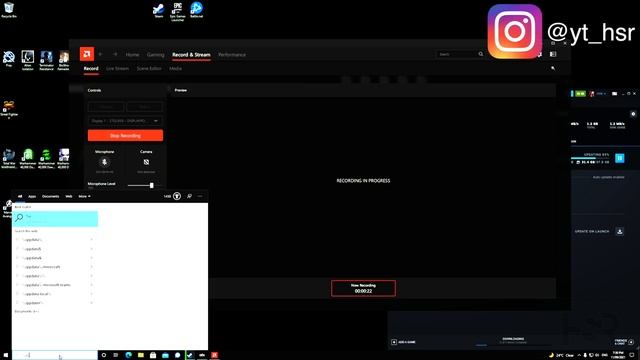This screenshot has height=360, width=640.
Task: Click Add a Game in Steam
Action: coord(404,342)
